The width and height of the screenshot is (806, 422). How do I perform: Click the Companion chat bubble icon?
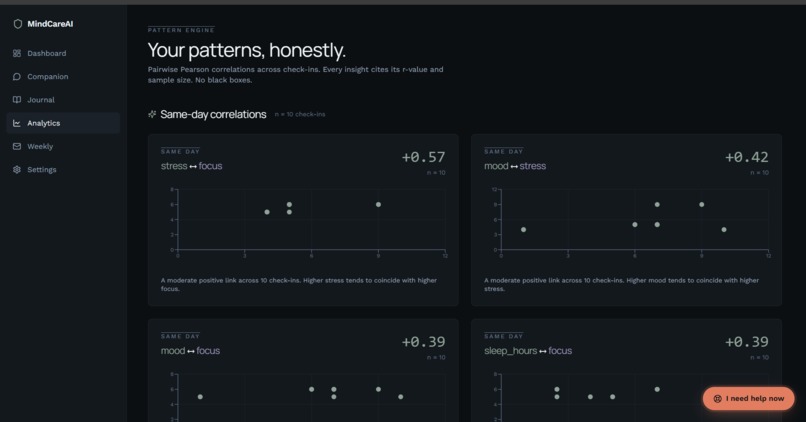[x=17, y=77]
